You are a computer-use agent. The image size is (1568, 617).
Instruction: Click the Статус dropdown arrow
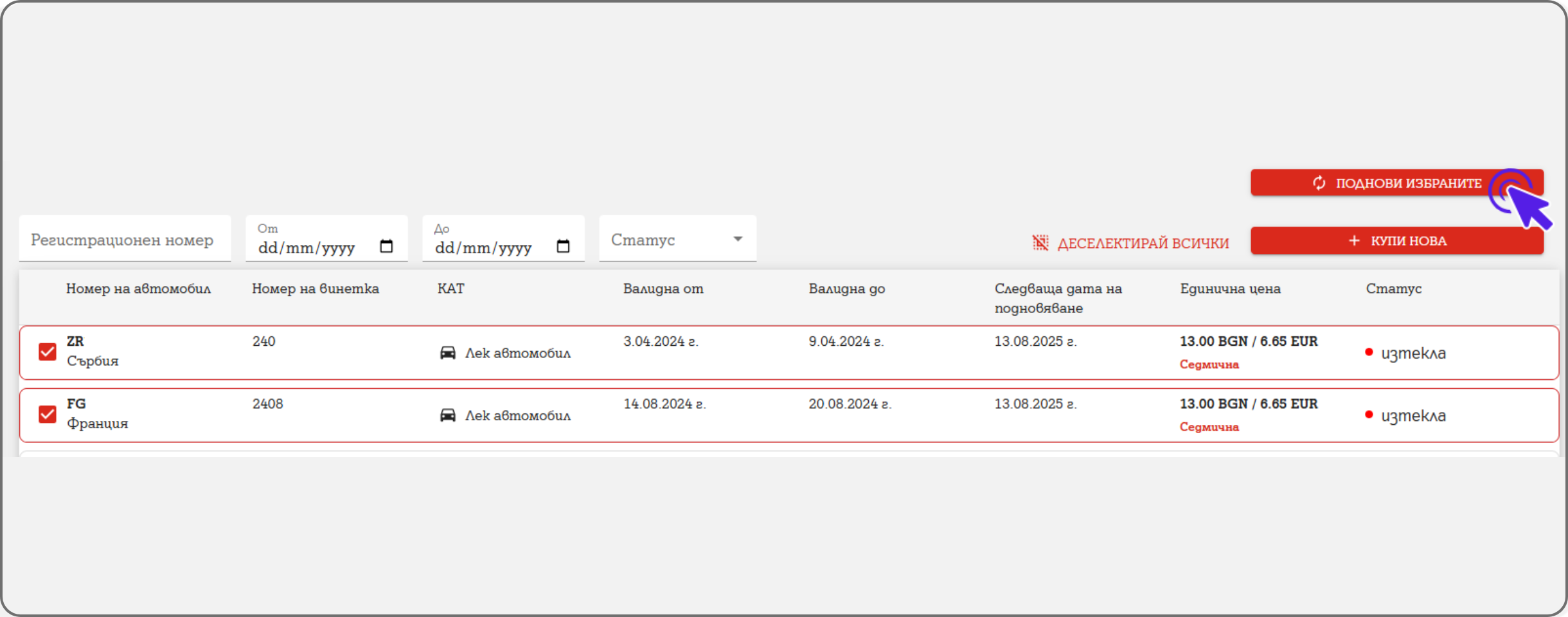point(738,239)
